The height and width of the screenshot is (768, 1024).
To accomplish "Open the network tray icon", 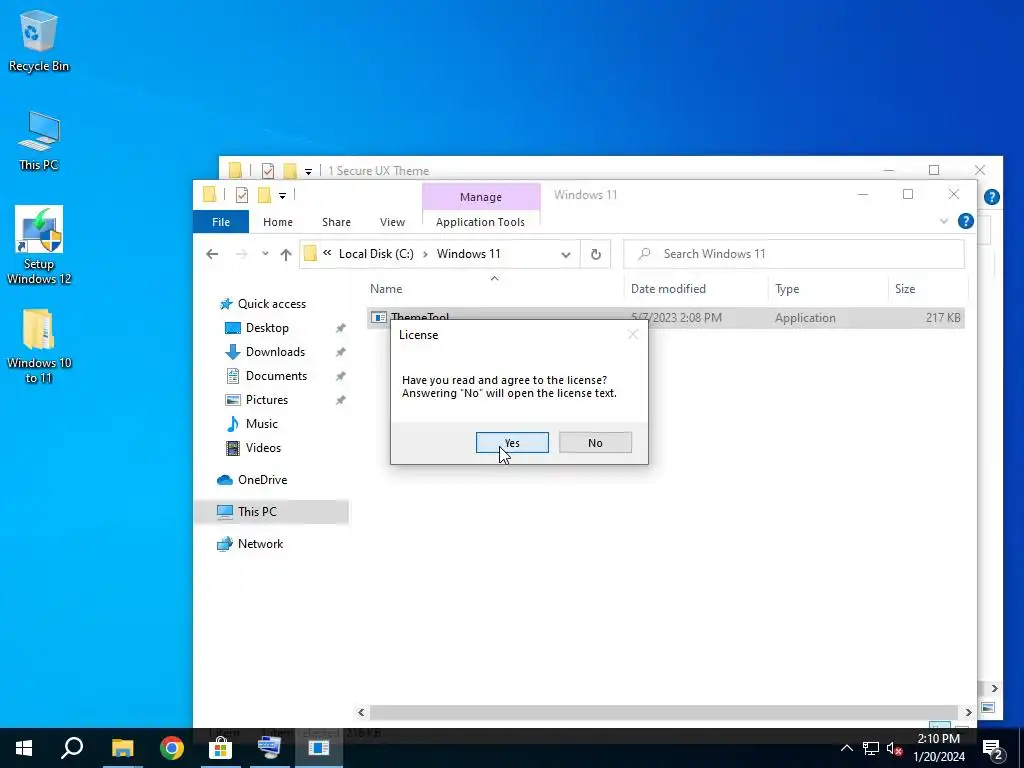I will click(x=871, y=748).
